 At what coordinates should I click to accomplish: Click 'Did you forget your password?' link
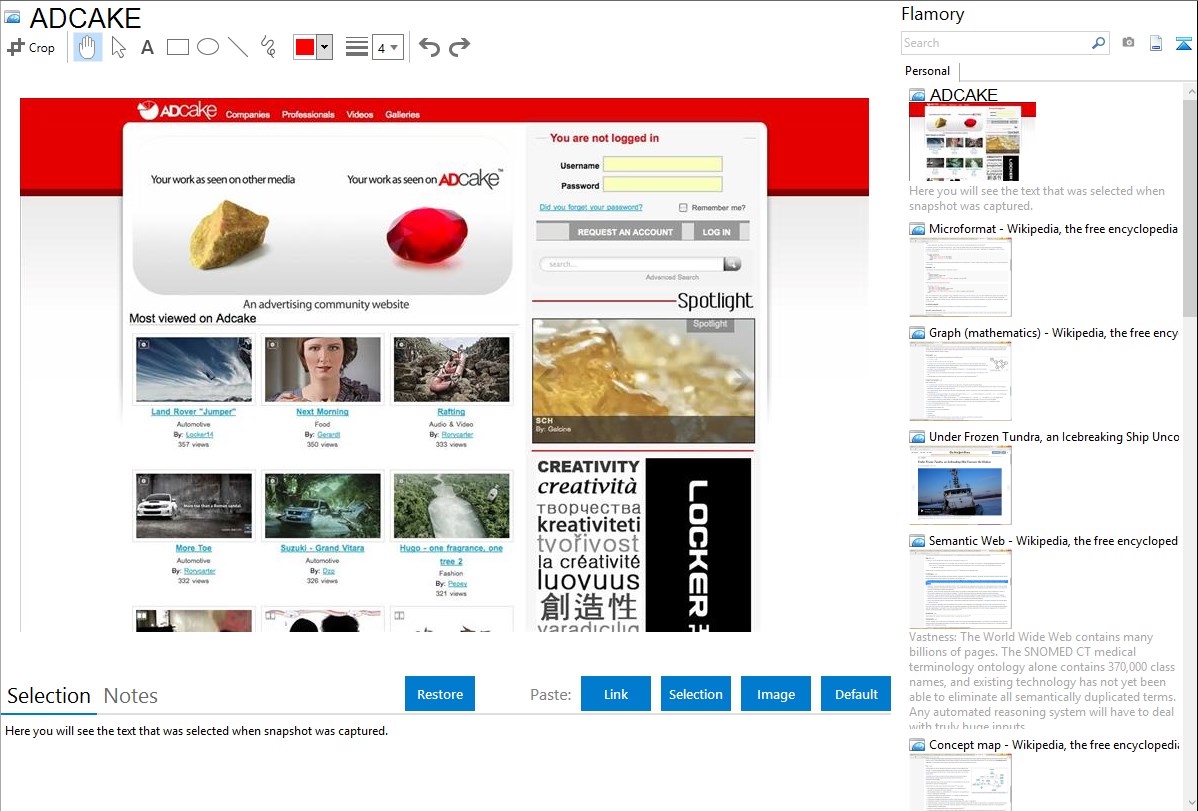(591, 207)
